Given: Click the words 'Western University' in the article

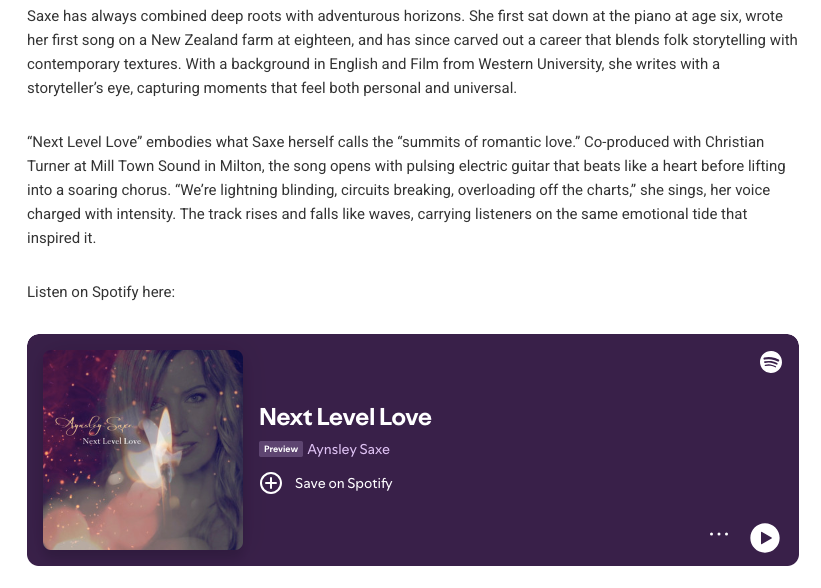Looking at the screenshot, I should [x=546, y=64].
